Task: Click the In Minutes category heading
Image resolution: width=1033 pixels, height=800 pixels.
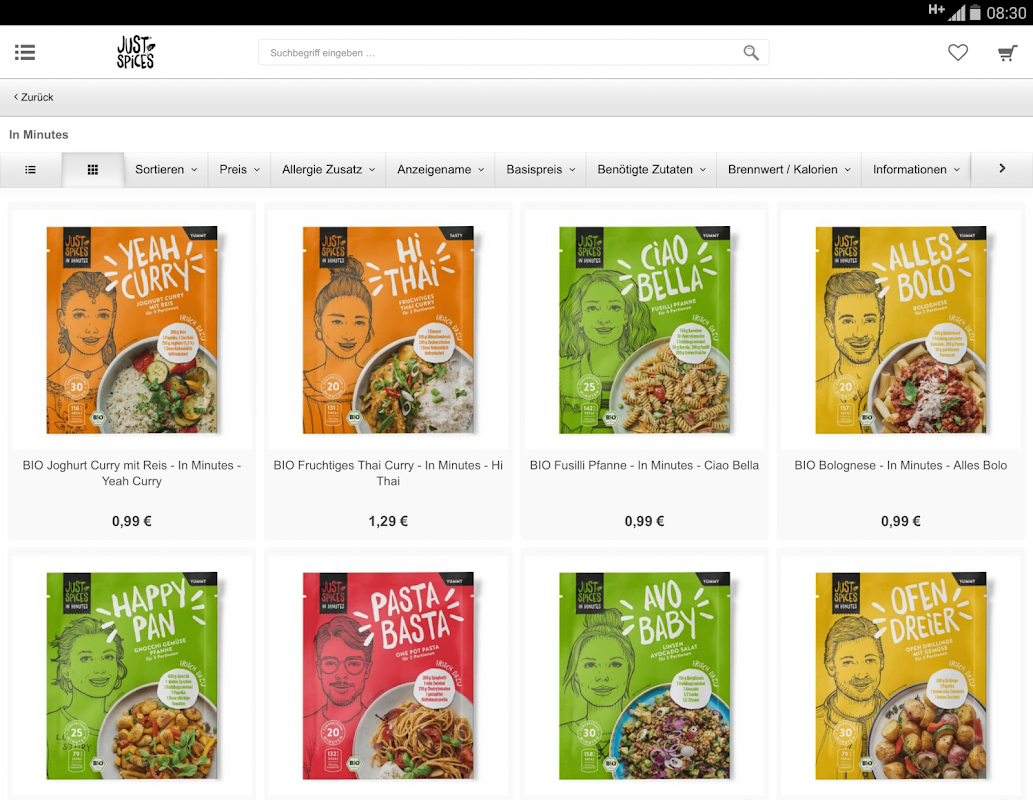Action: (39, 134)
